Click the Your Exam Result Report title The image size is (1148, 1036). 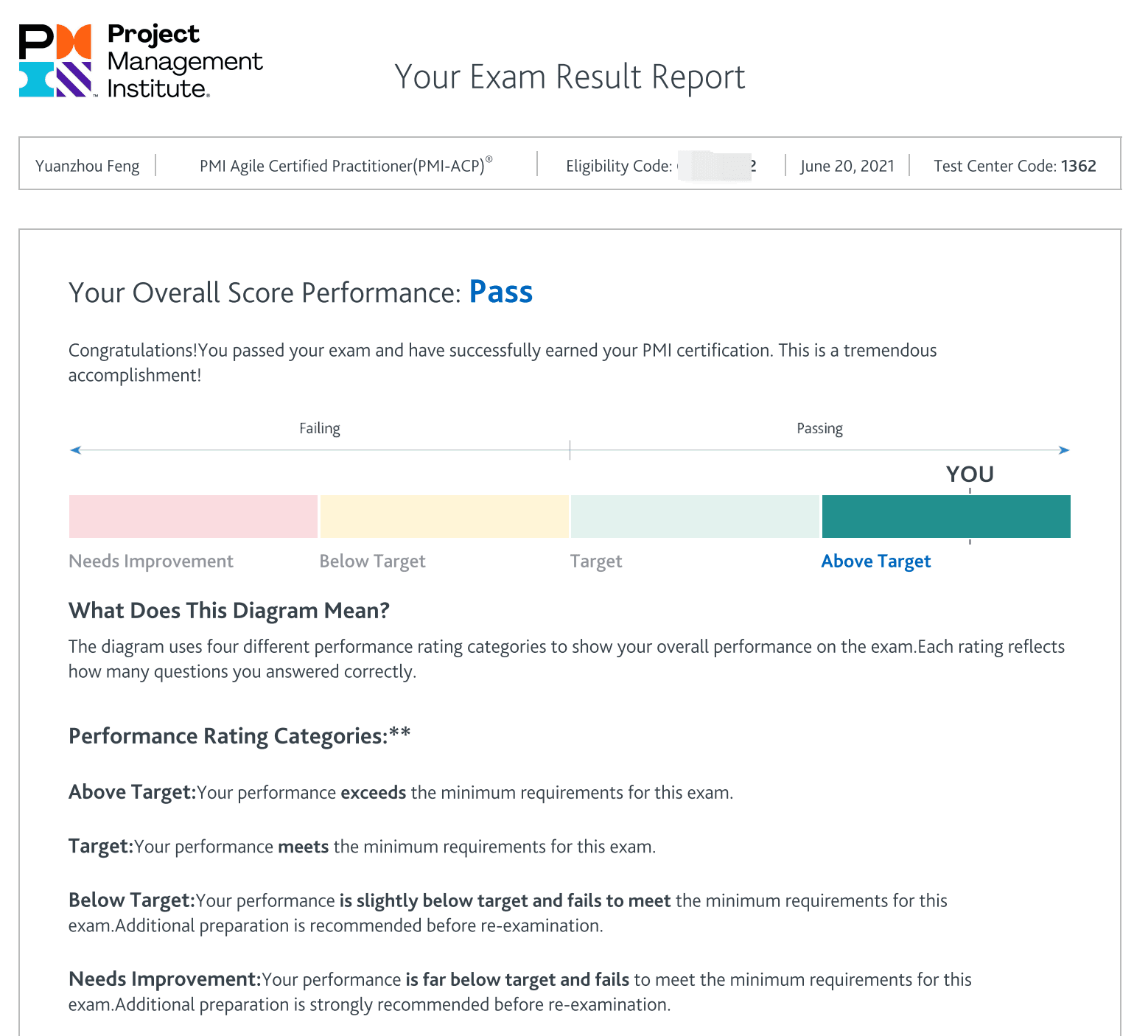coord(570,77)
